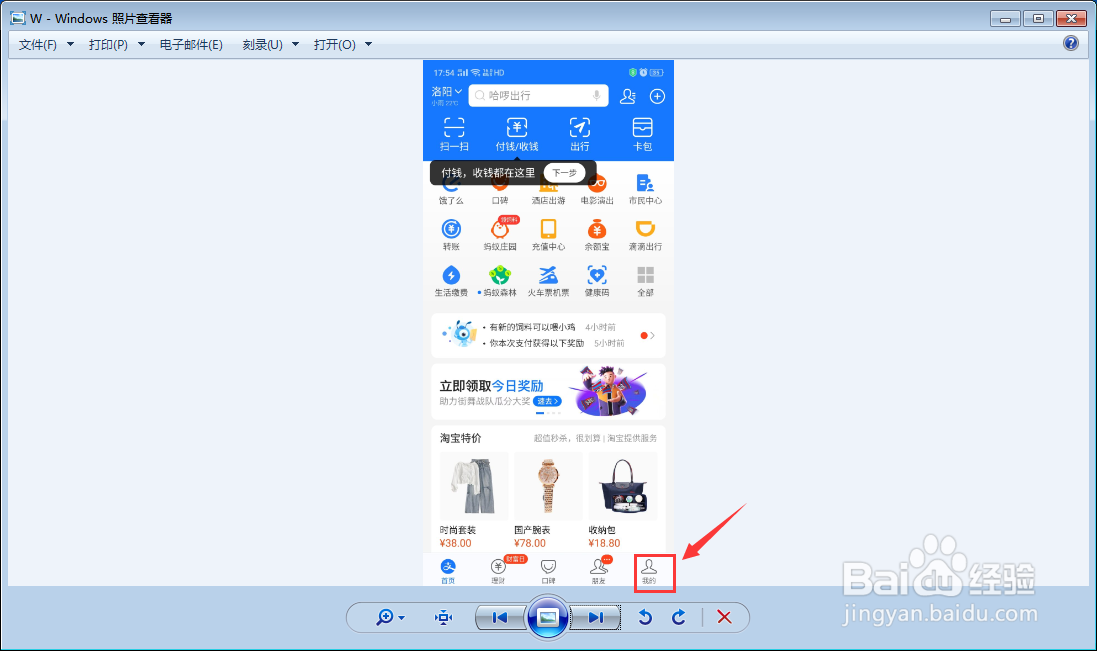Click the 速去 button on the banner
This screenshot has width=1097, height=651.
[547, 401]
